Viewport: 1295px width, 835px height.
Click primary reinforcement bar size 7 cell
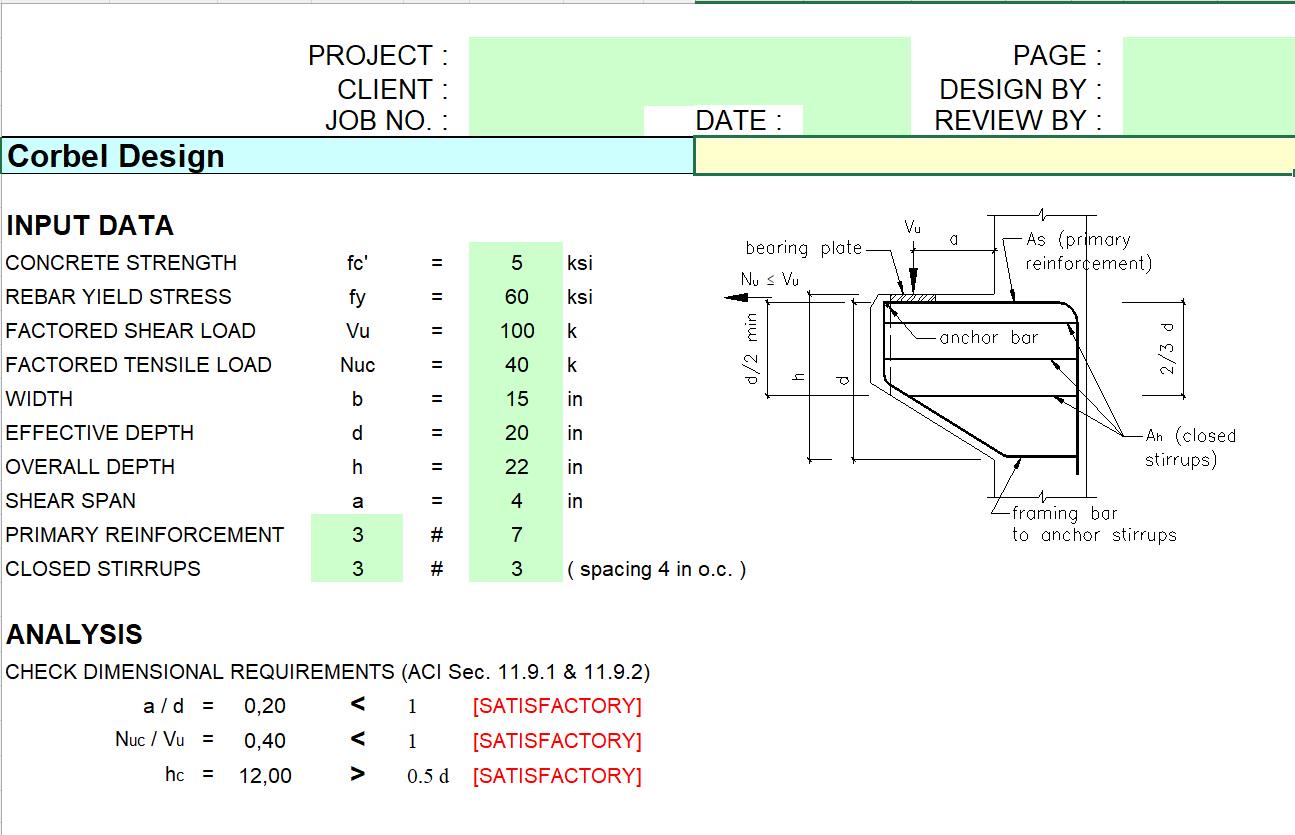point(516,535)
